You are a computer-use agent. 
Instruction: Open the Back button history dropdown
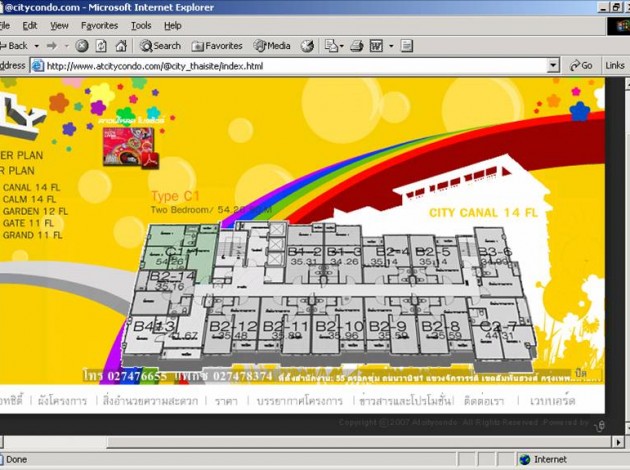37,46
